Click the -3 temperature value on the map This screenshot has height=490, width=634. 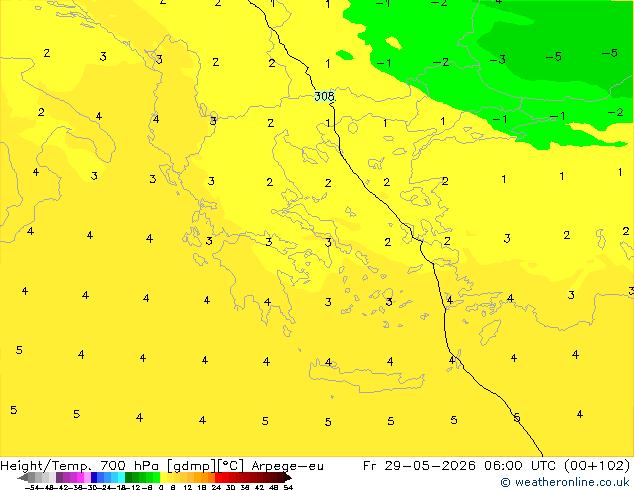pos(498,60)
